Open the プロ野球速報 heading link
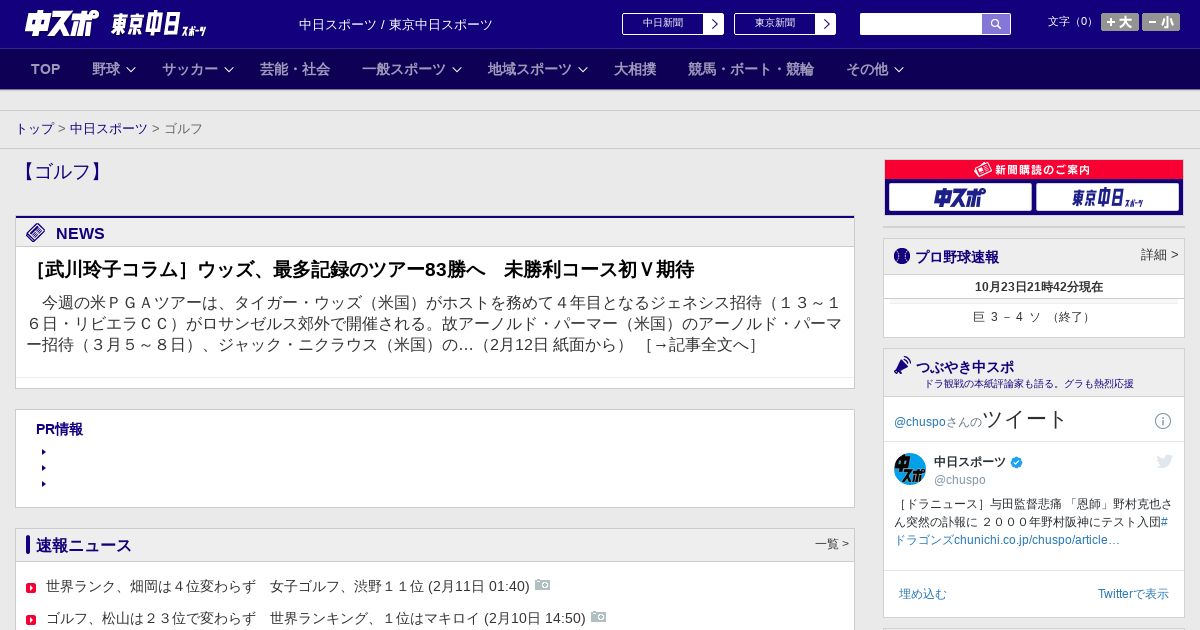 click(957, 257)
